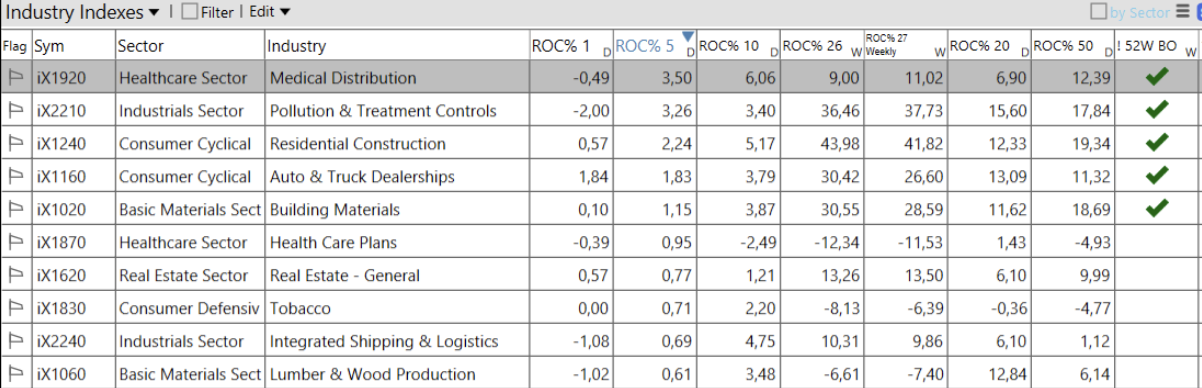1202x388 pixels.
Task: Toggle the by Sector checkbox
Action: 1099,12
